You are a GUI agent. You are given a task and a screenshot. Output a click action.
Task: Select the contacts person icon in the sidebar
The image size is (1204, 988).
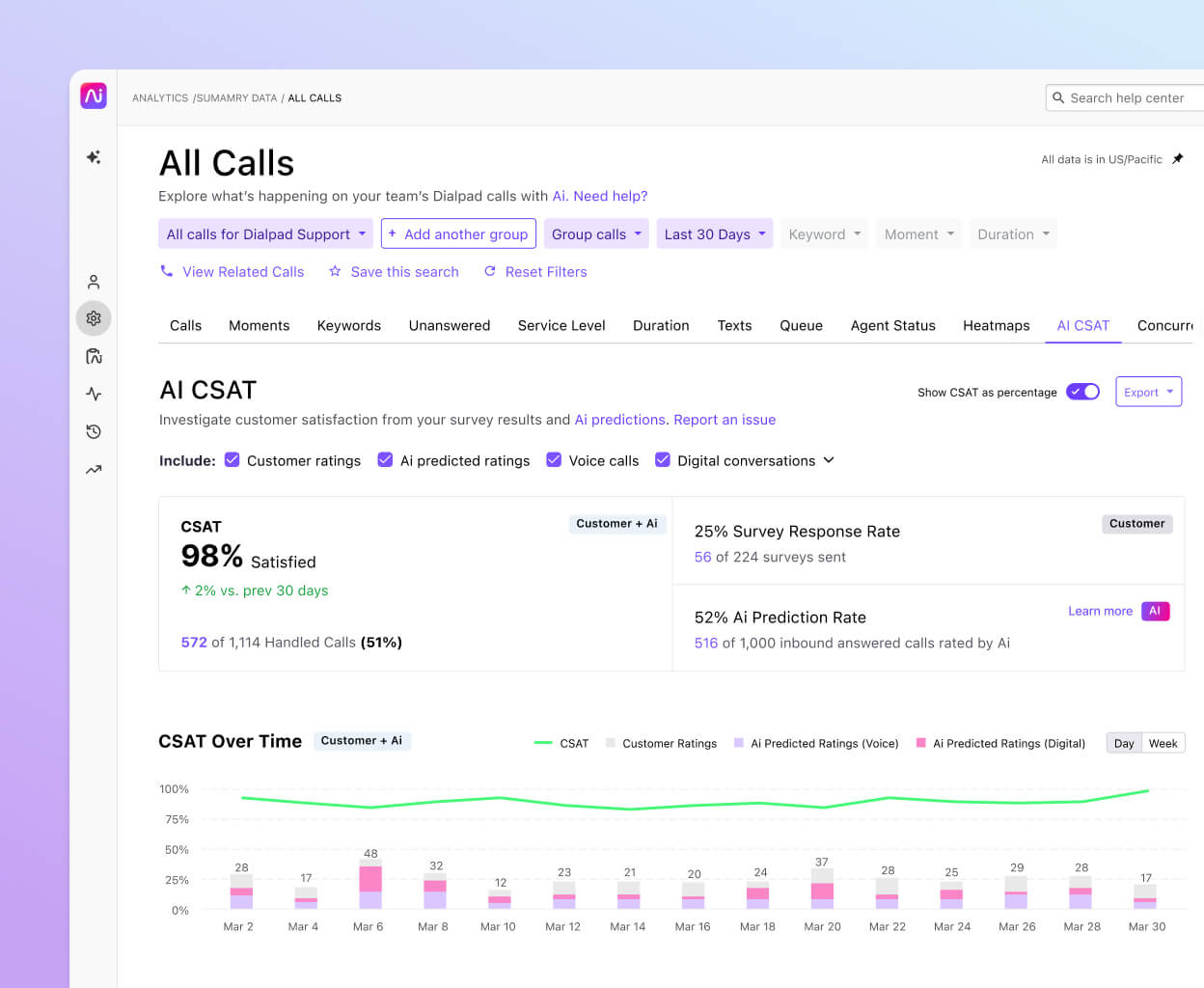point(93,282)
